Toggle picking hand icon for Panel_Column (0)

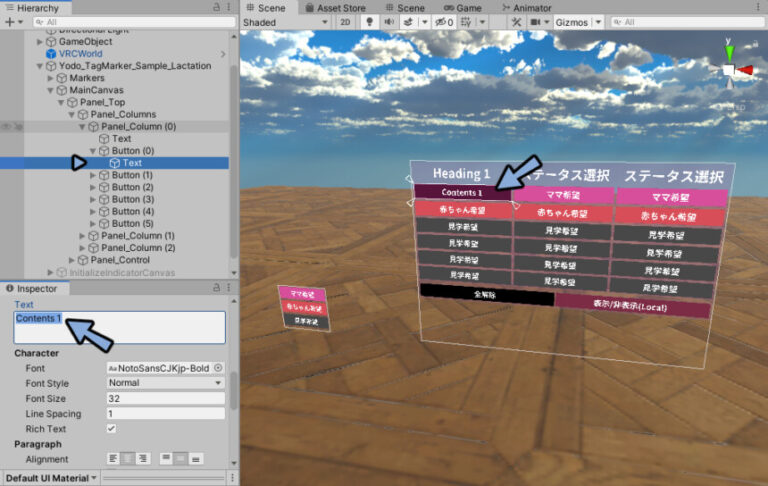tap(18, 126)
